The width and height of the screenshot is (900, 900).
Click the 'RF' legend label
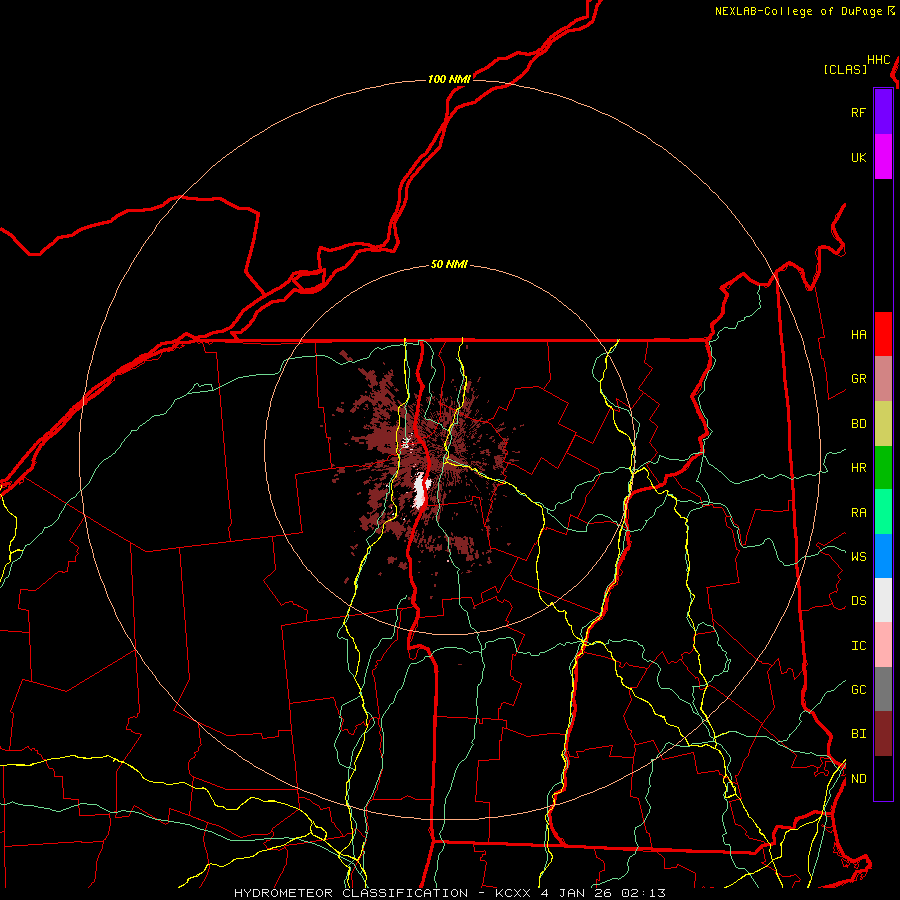pyautogui.click(x=858, y=113)
